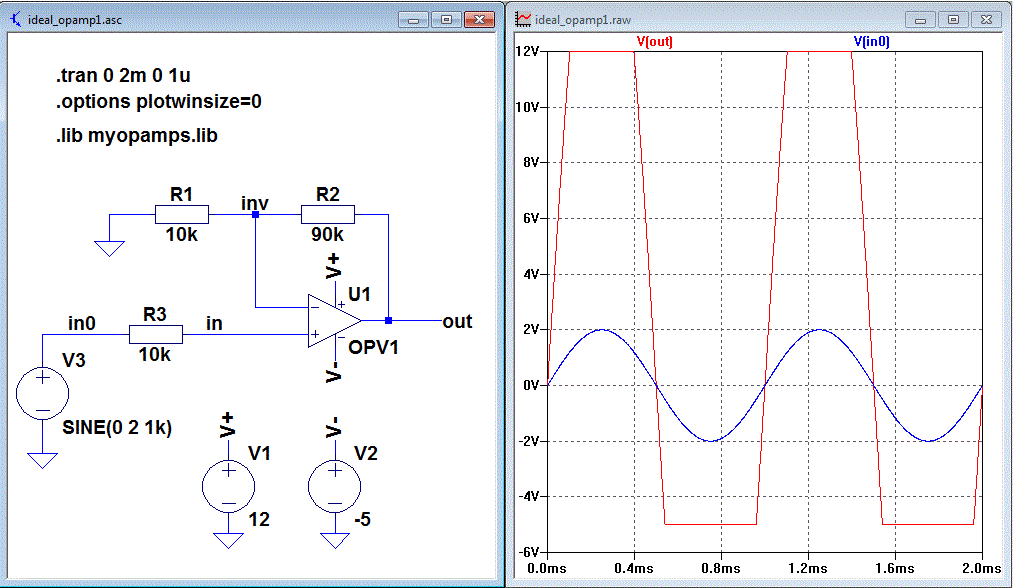The height and width of the screenshot is (588, 1013).
Task: Click the V+ net label above source V1
Action: click(x=227, y=426)
